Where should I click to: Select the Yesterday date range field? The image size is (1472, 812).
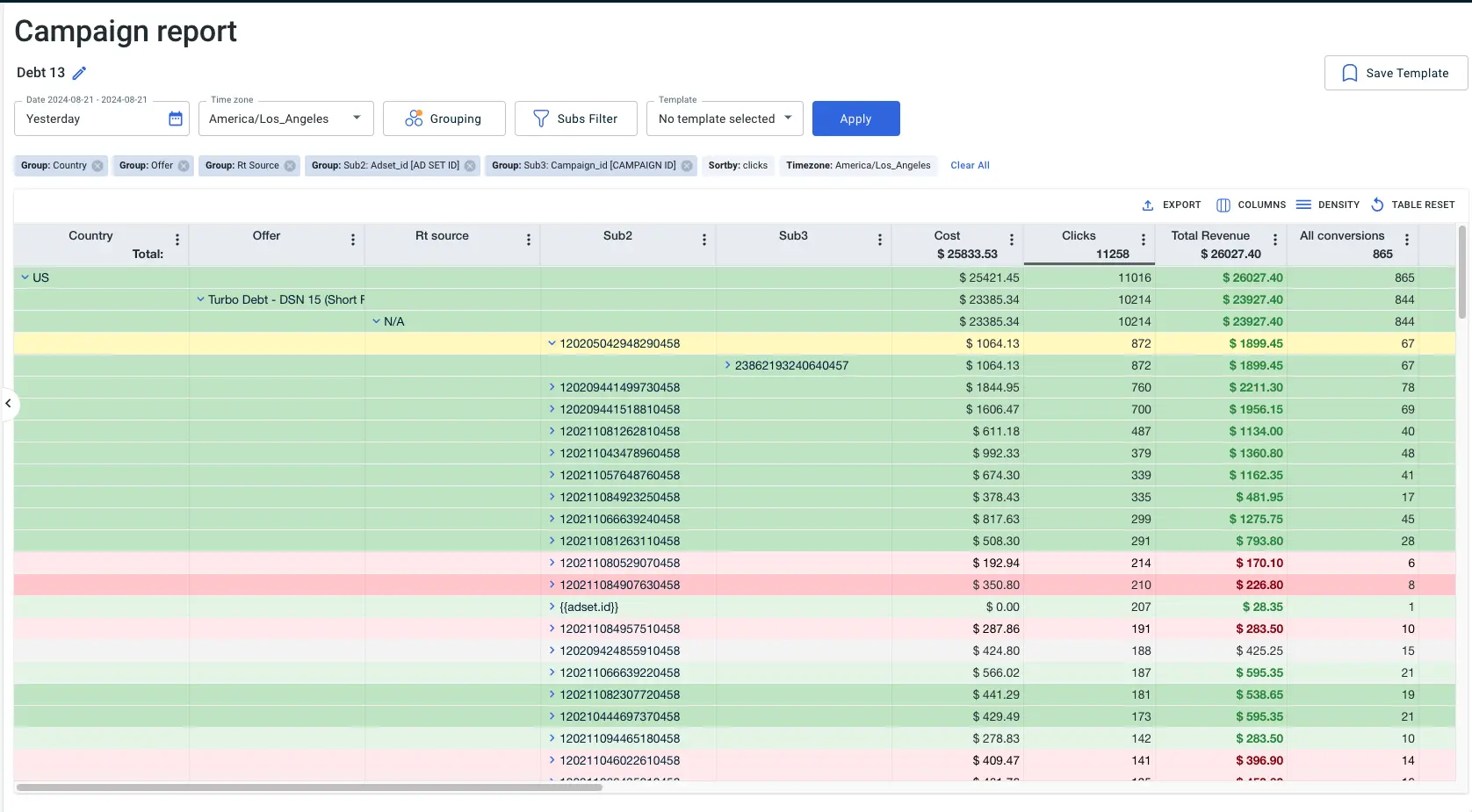click(x=101, y=119)
